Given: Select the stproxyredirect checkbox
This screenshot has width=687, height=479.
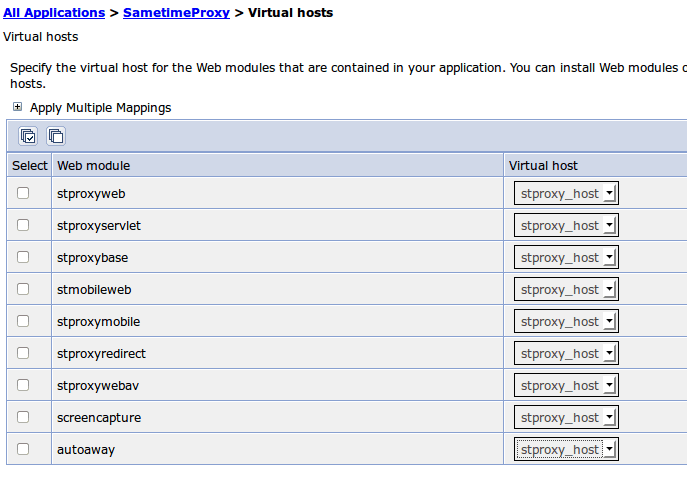Looking at the screenshot, I should (23, 353).
